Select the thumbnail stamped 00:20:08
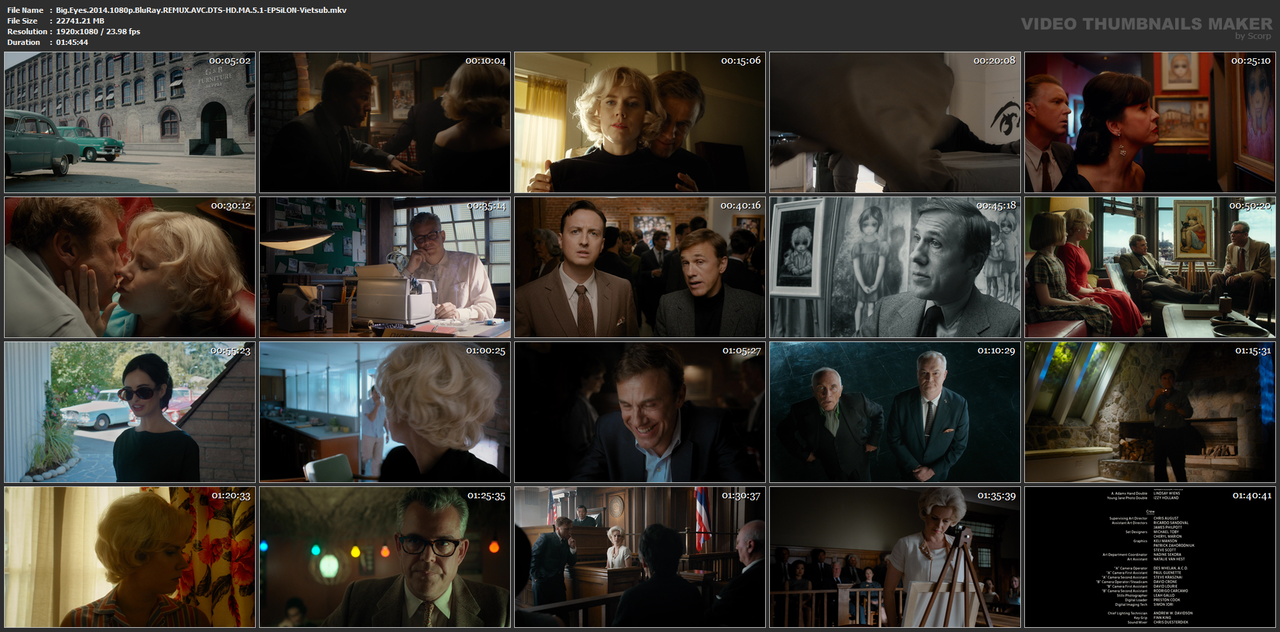This screenshot has width=1280, height=632. 895,122
